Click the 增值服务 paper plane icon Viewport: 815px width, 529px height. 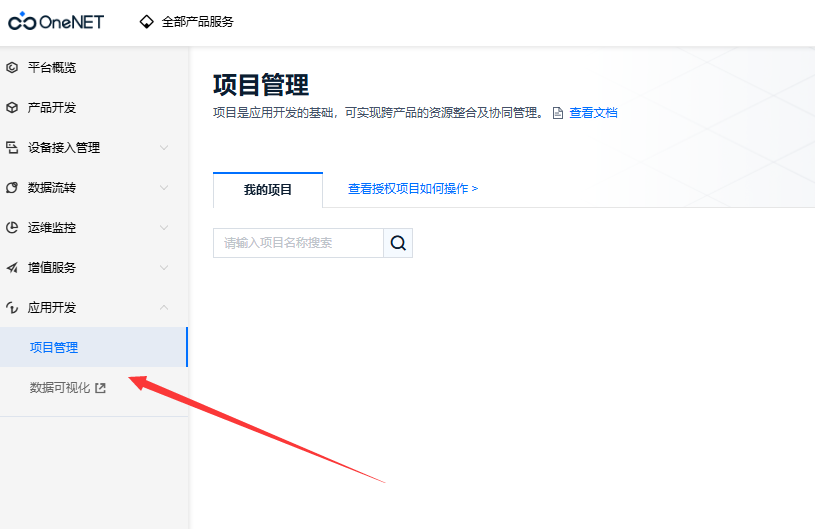(x=12, y=268)
